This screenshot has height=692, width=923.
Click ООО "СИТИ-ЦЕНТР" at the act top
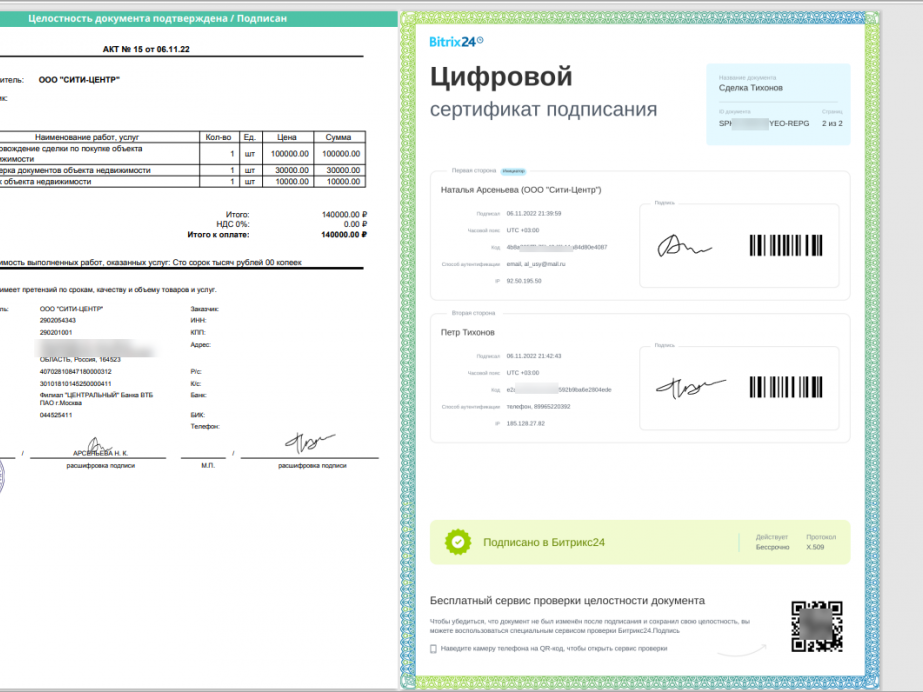pyautogui.click(x=79, y=80)
